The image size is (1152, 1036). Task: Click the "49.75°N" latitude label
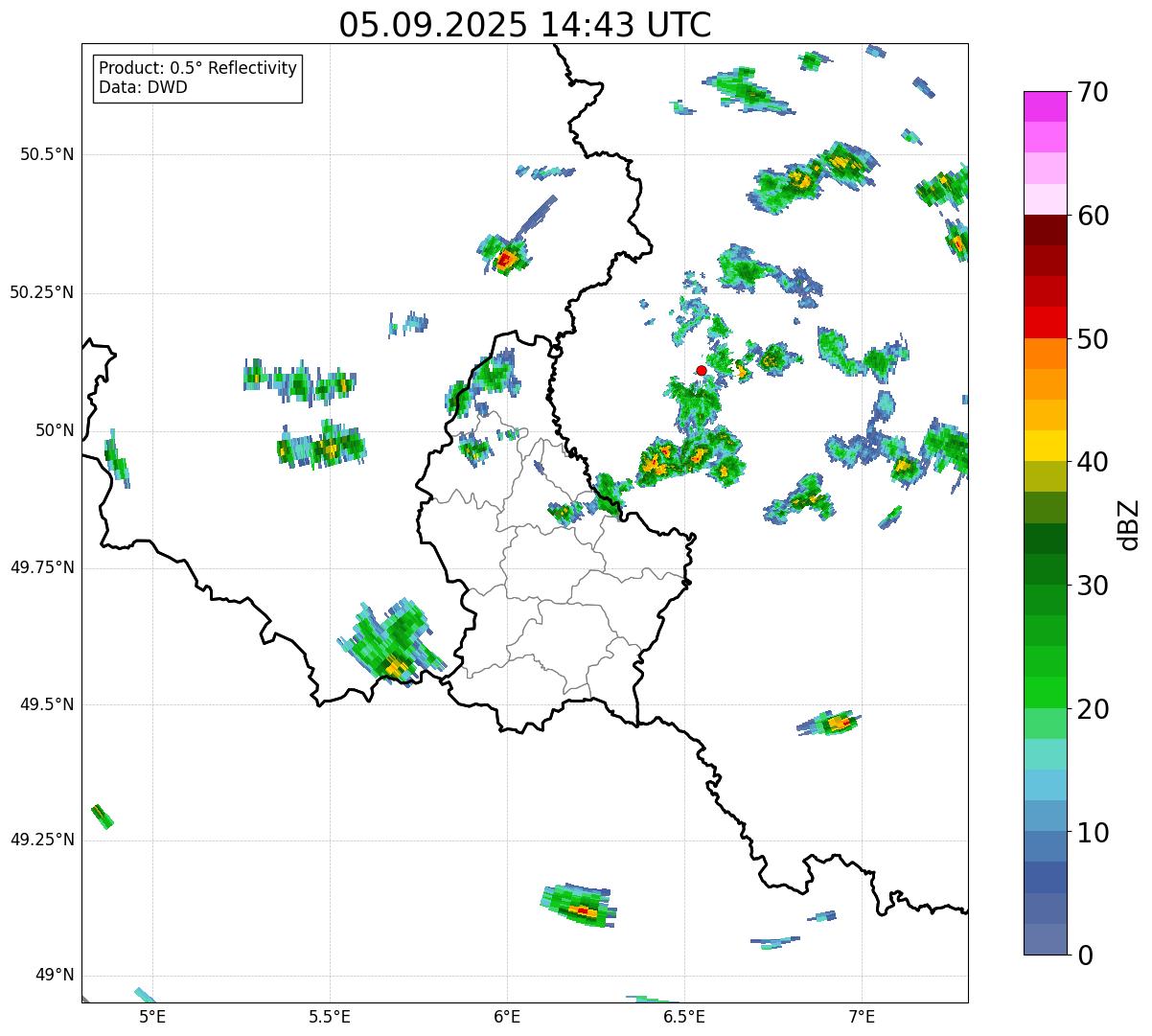coord(42,567)
